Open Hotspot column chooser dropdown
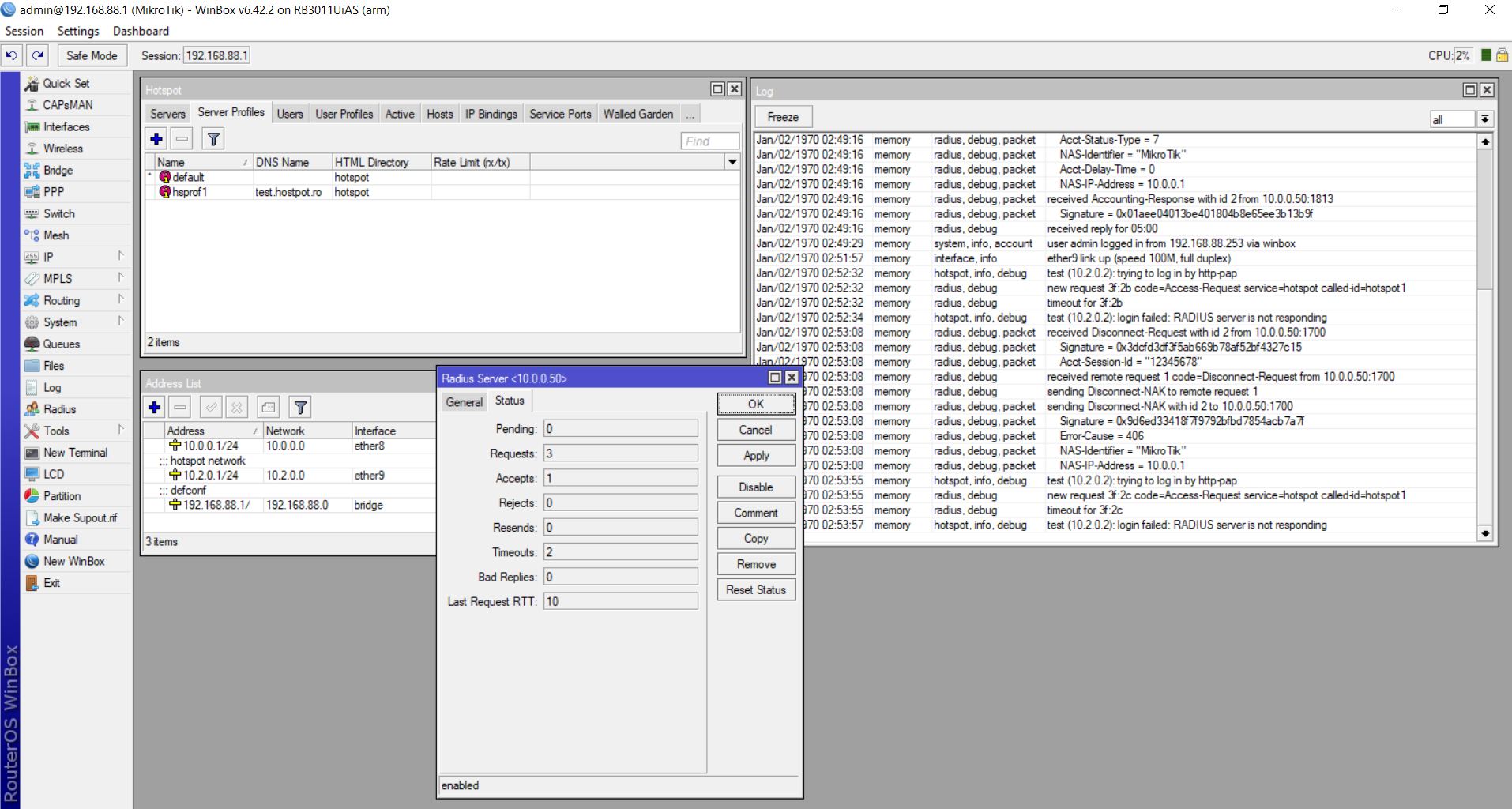The image size is (1512, 809). (x=732, y=162)
